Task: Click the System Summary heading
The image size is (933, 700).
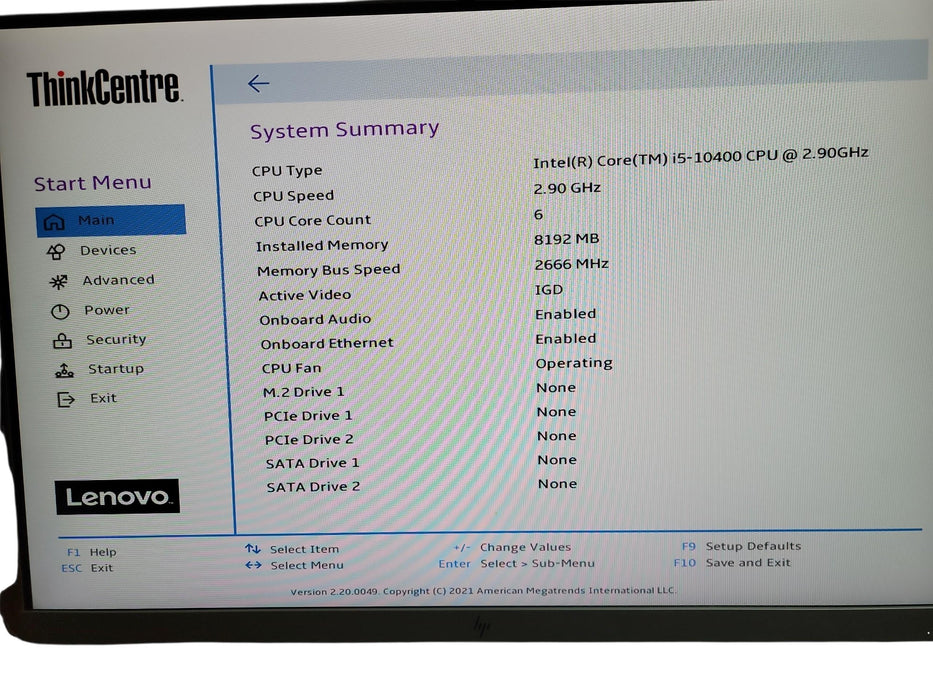Action: pyautogui.click(x=345, y=130)
